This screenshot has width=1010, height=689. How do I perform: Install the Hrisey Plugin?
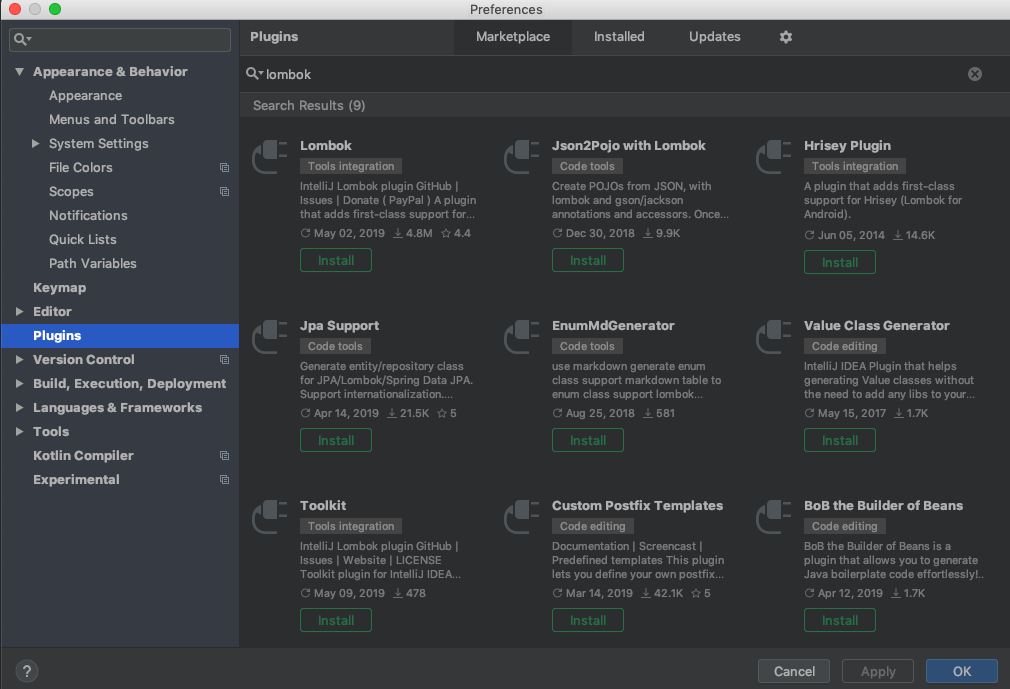click(839, 262)
